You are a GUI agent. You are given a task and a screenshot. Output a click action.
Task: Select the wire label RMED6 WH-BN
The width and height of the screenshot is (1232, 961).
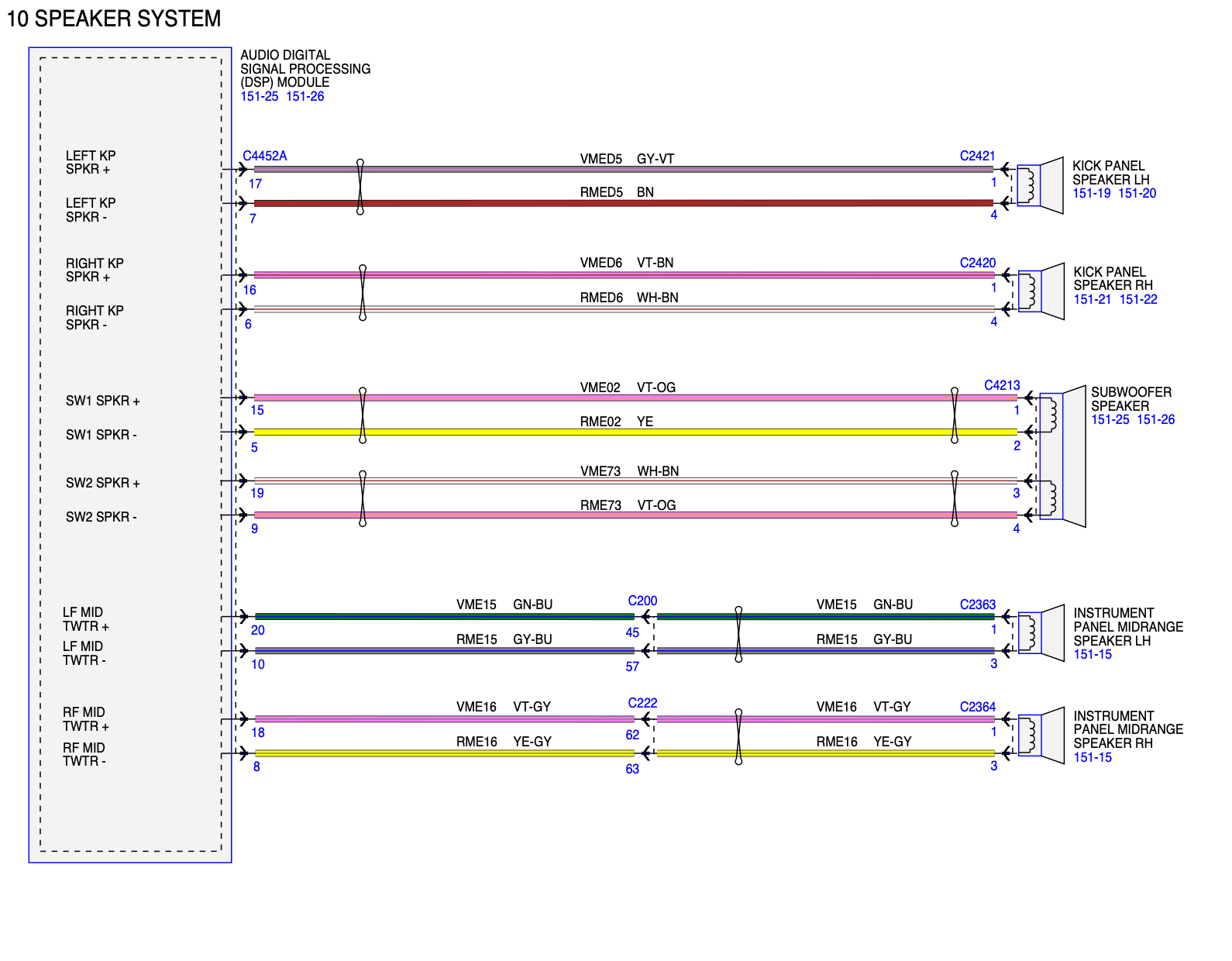(x=629, y=298)
